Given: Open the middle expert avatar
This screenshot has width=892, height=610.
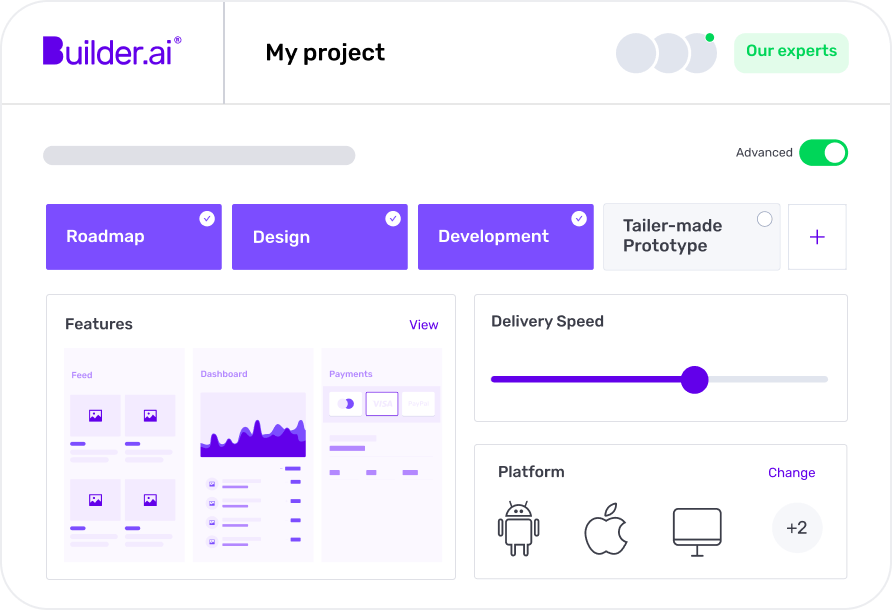Looking at the screenshot, I should [x=670, y=53].
